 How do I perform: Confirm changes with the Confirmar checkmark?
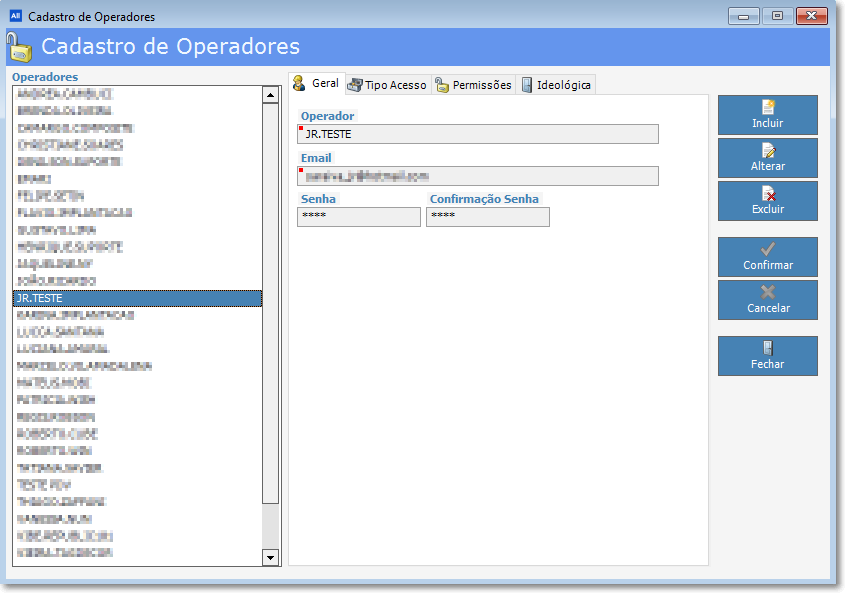point(767,257)
